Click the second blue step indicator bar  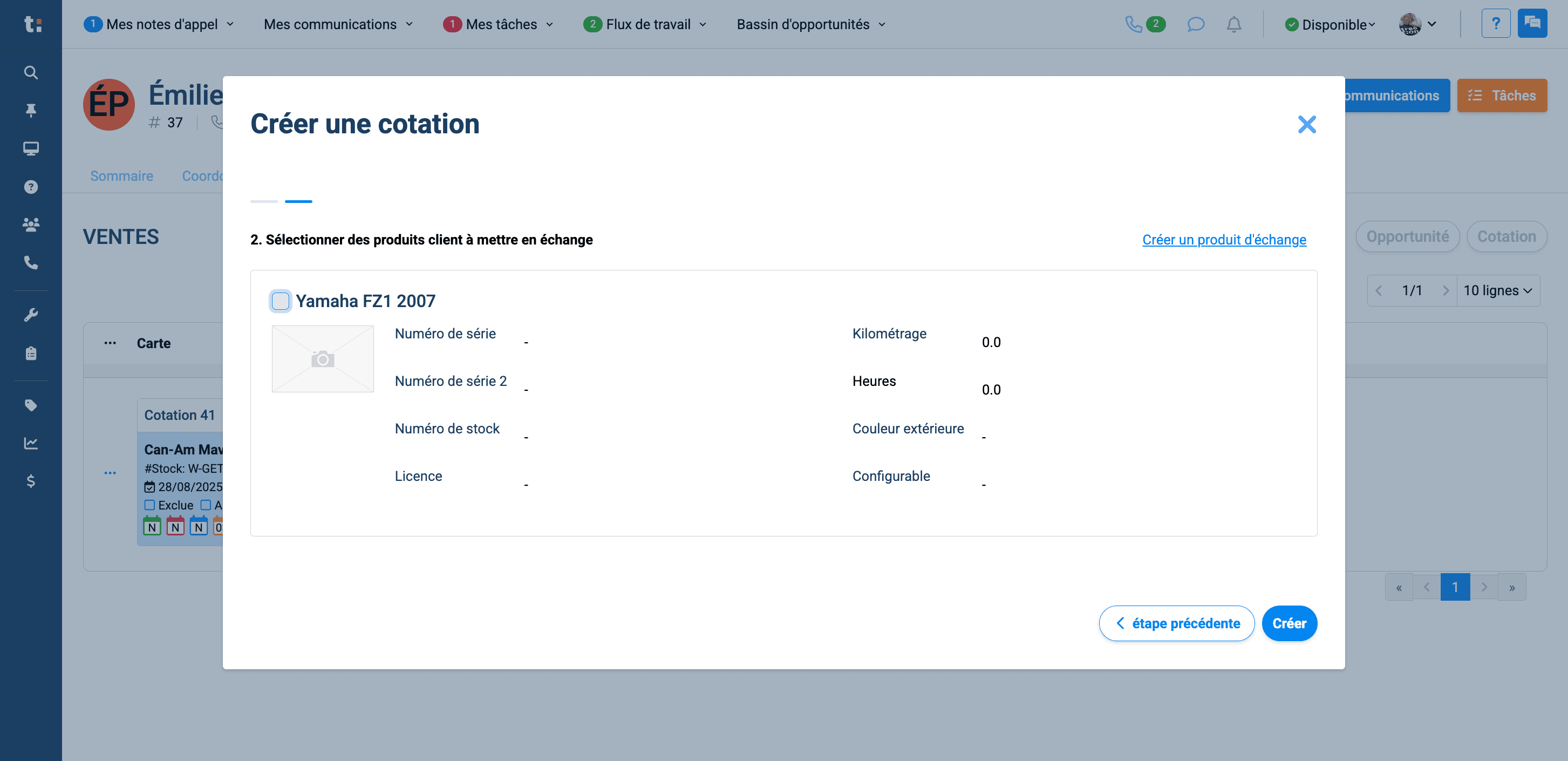(298, 201)
